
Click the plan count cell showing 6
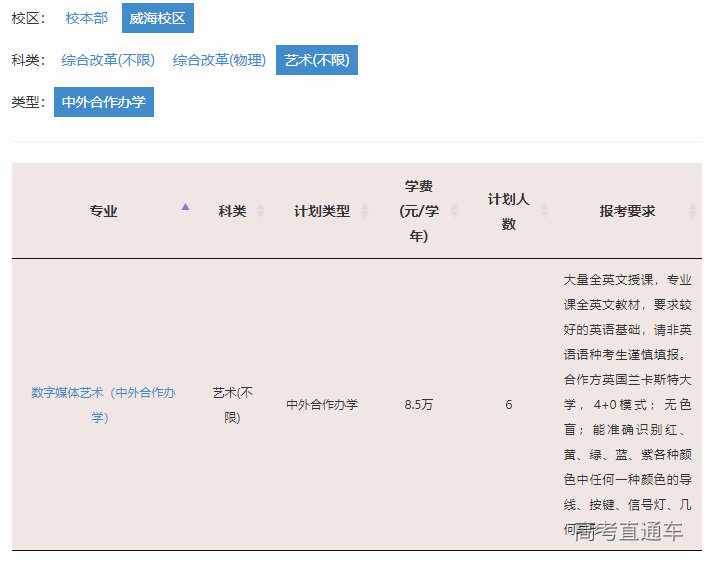tap(509, 404)
